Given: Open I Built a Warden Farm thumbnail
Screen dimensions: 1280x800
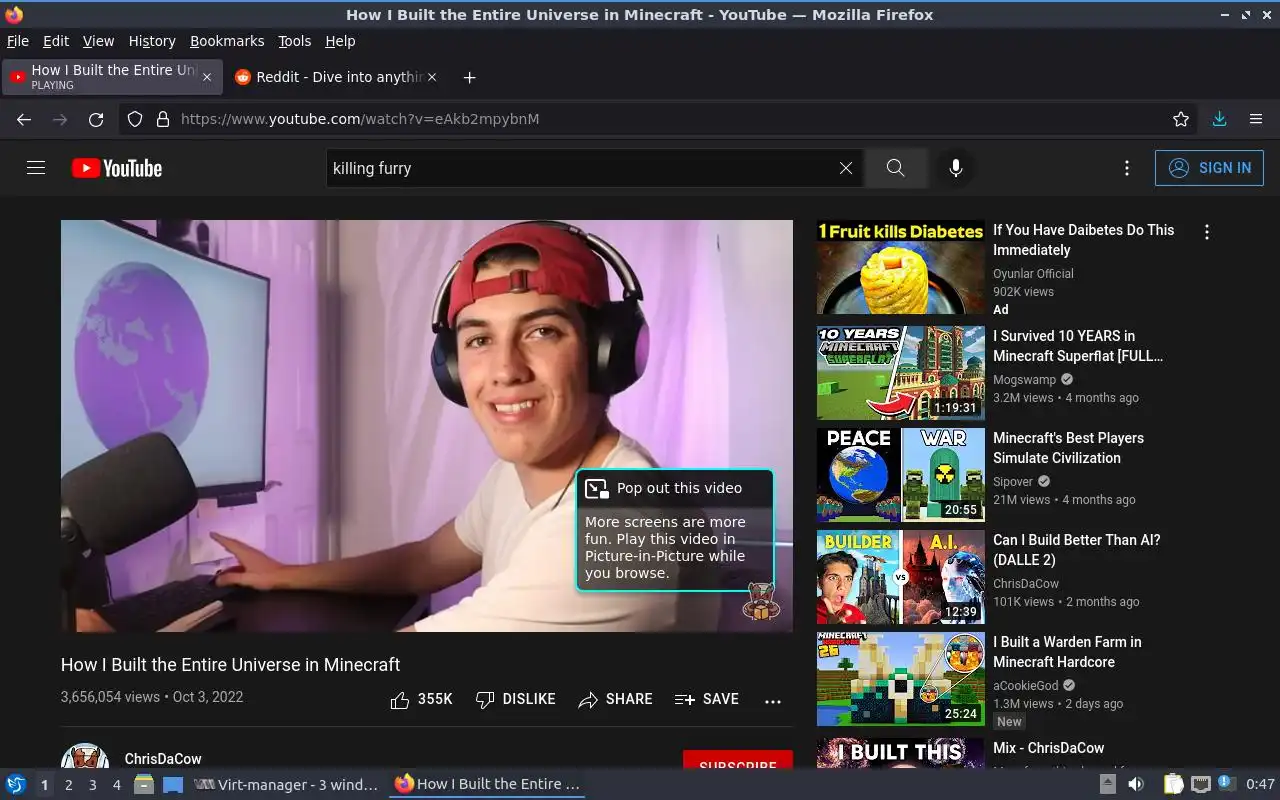Looking at the screenshot, I should tap(900, 679).
